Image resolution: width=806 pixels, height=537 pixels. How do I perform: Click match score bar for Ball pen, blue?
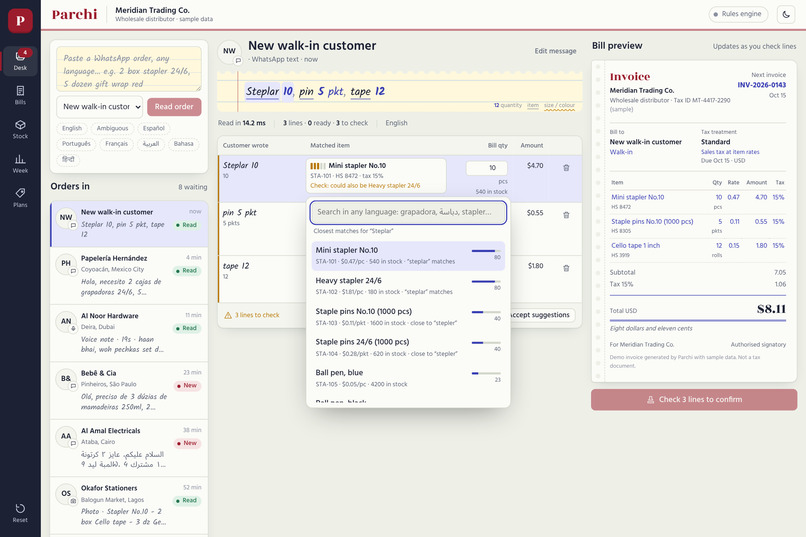(486, 374)
